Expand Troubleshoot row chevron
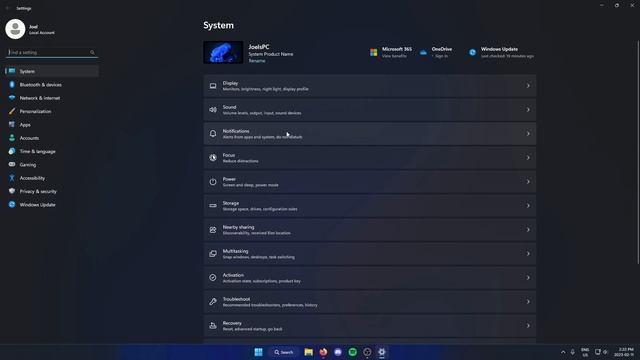Viewport: 640px width, 360px height. tap(528, 302)
